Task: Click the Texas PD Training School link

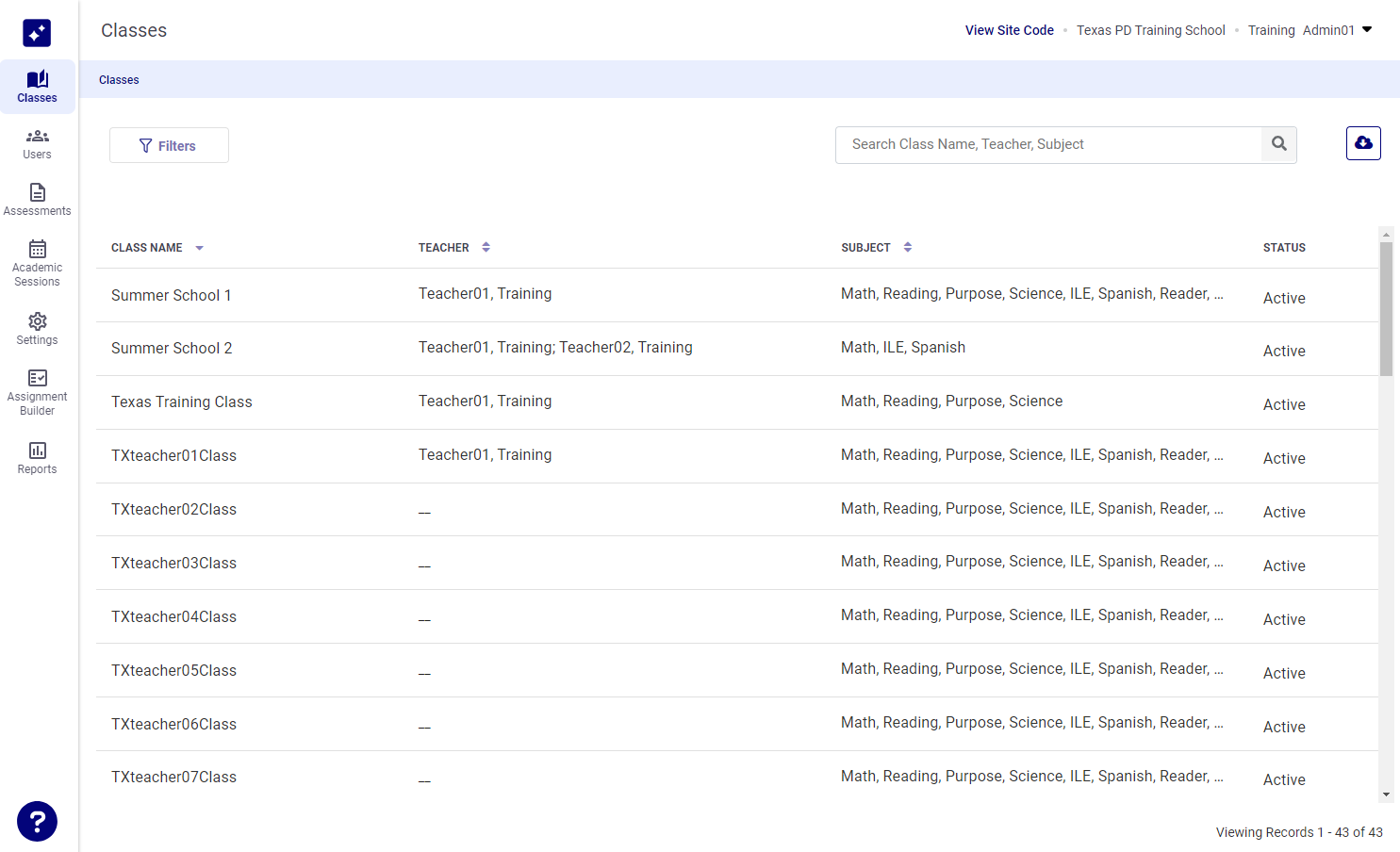Action: click(1150, 29)
